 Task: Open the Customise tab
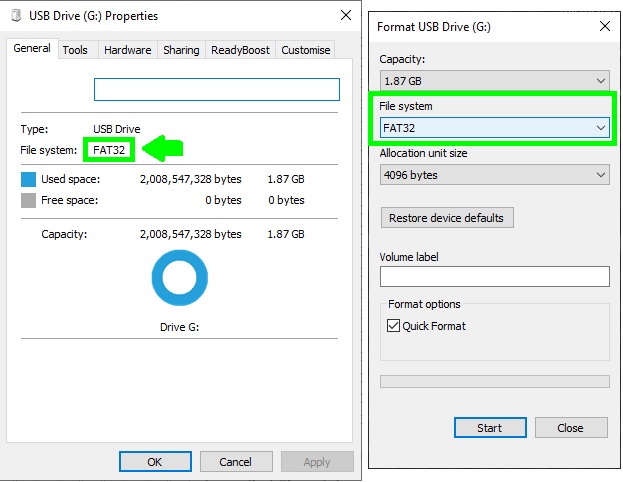[x=305, y=50]
